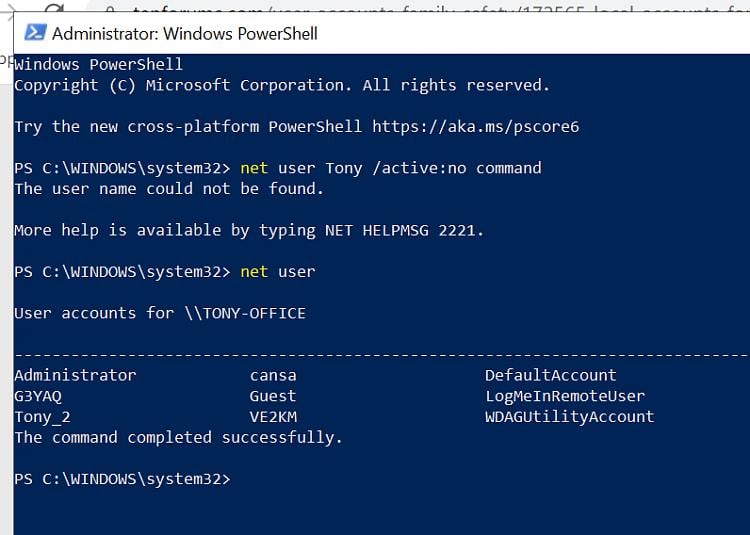Click the second 'net user' command text
750x535 pixels.
(x=277, y=271)
